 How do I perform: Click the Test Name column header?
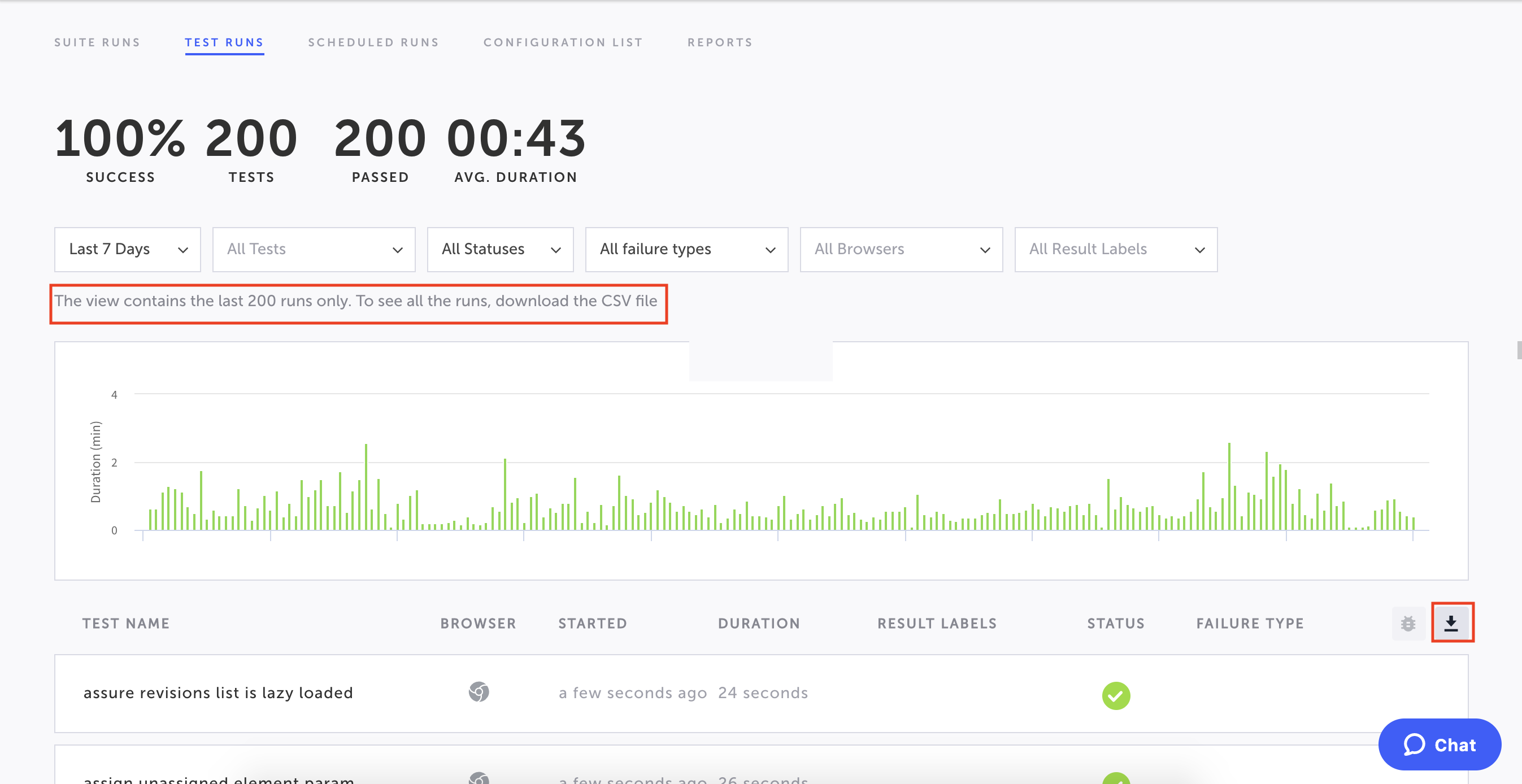point(126,623)
